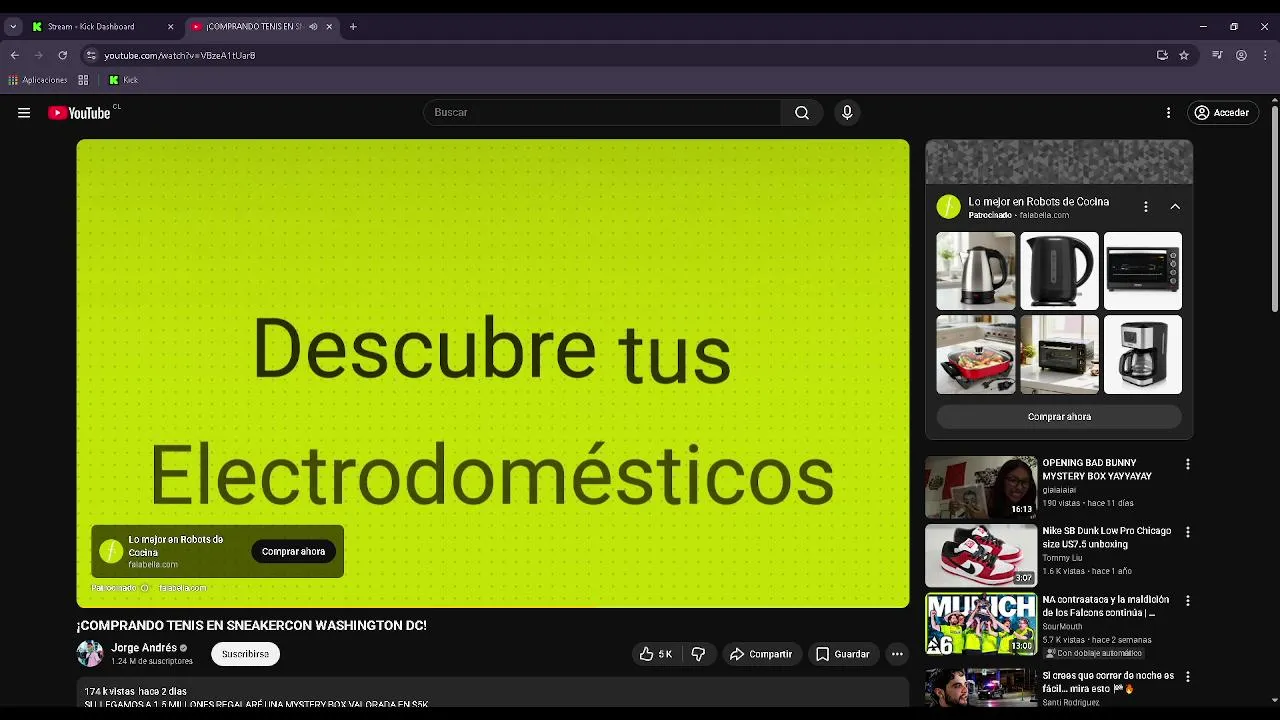Click the 174 k vistas hace 2 días description
The height and width of the screenshot is (720, 1280).
pos(135,692)
